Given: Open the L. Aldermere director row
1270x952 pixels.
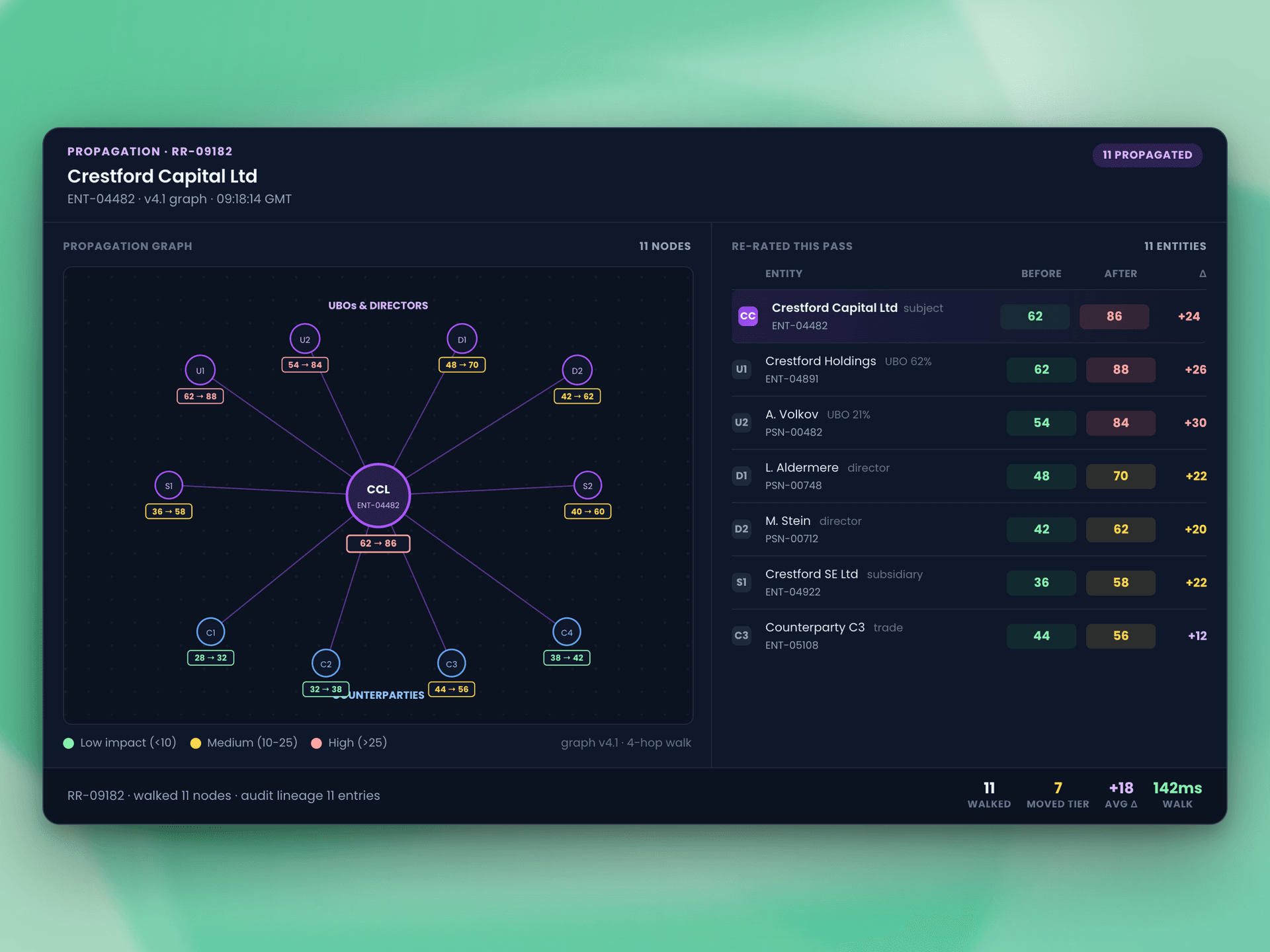Looking at the screenshot, I should (x=968, y=476).
